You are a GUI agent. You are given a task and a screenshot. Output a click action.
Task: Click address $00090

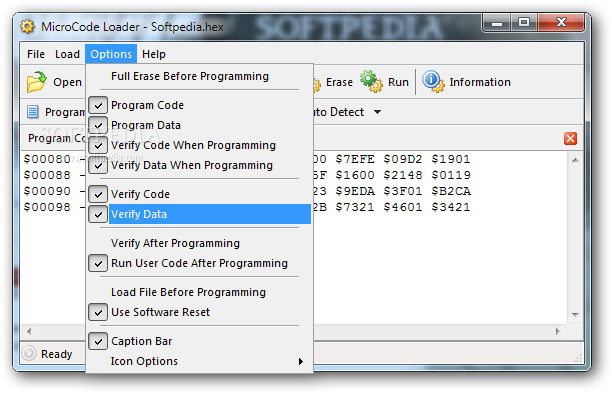click(47, 191)
